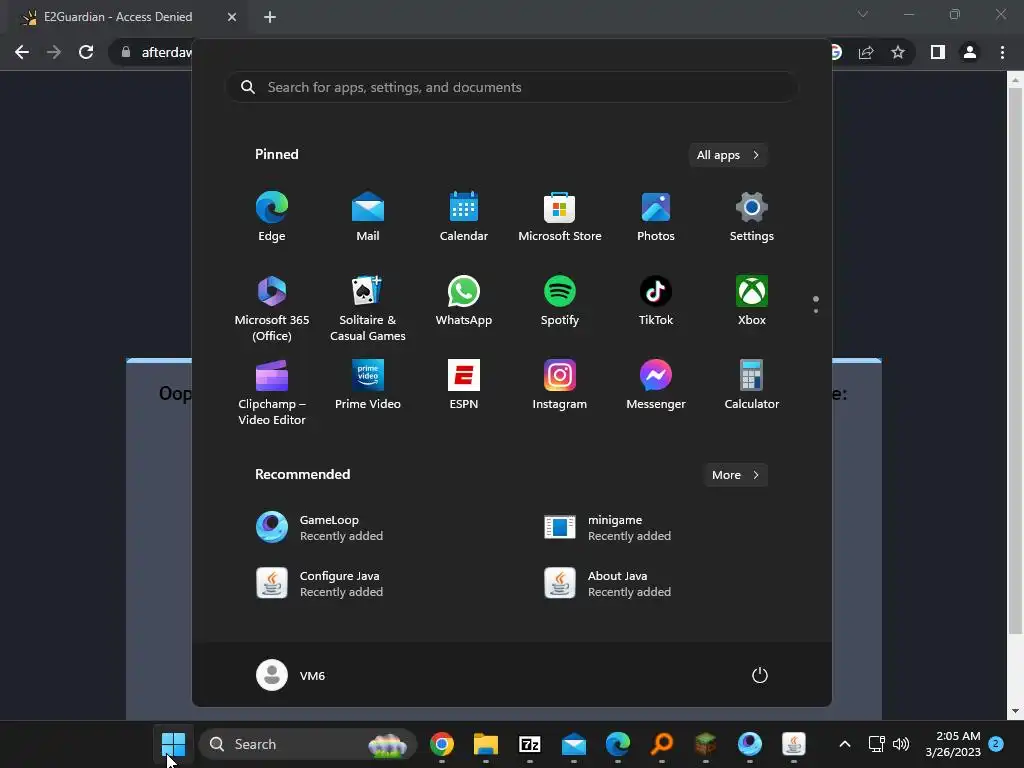This screenshot has width=1024, height=768.
Task: Open the Mail icon in the taskbar
Action: (573, 744)
